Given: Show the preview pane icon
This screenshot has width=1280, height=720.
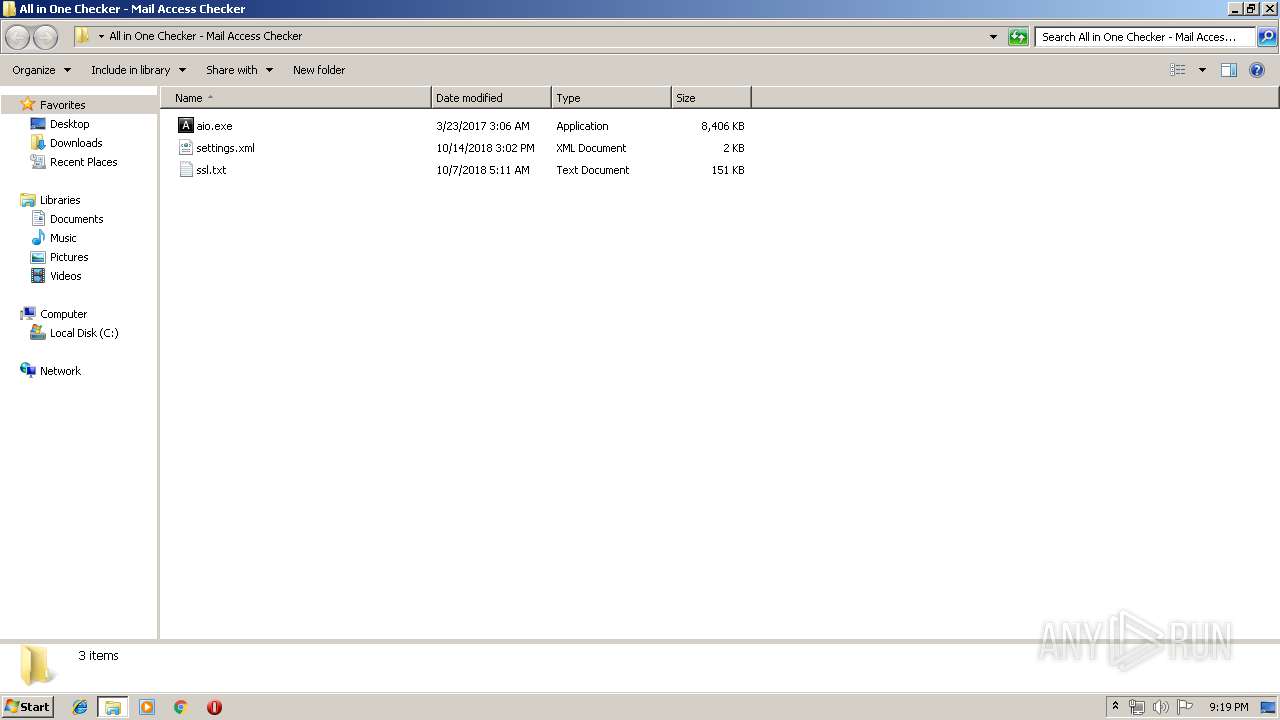Looking at the screenshot, I should click(1229, 70).
